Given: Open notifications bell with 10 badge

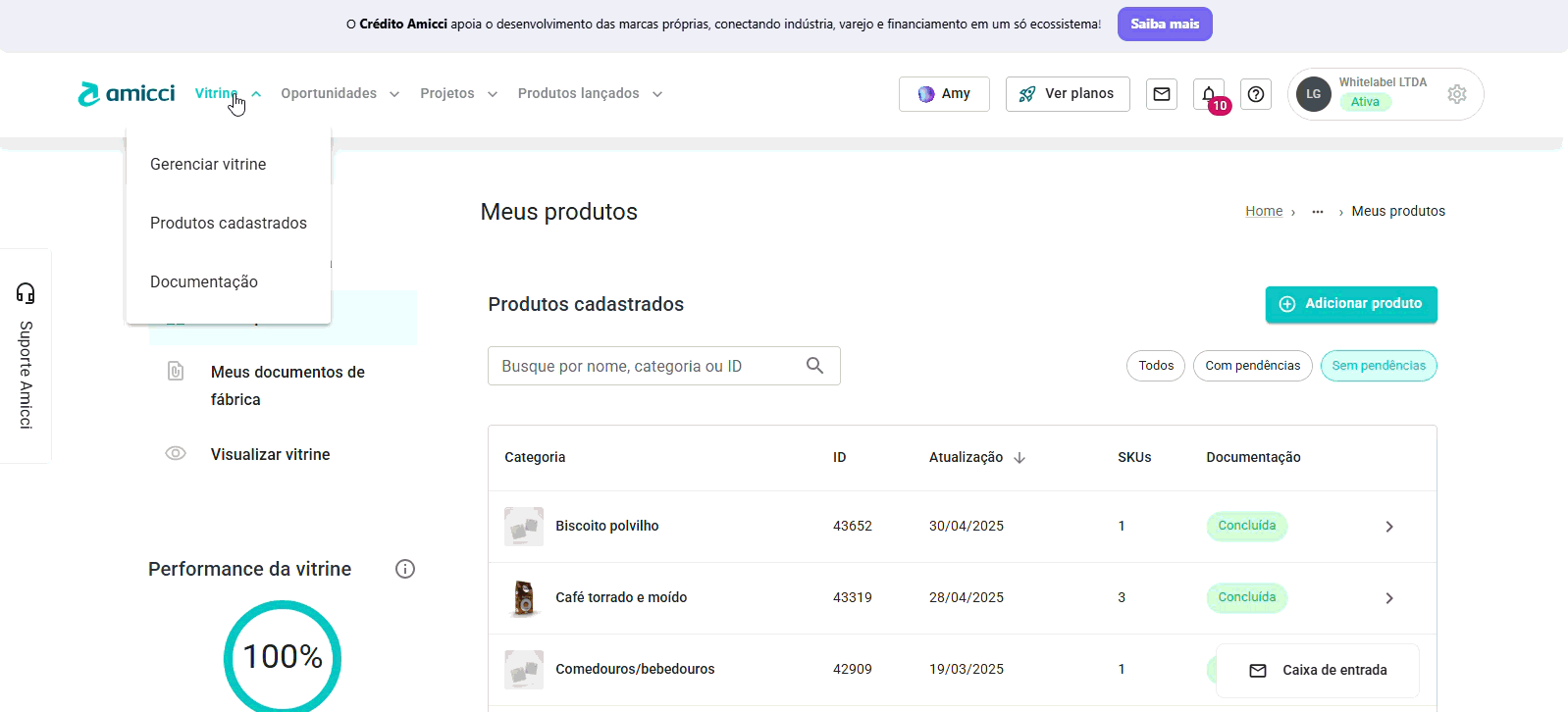Looking at the screenshot, I should 1209,94.
